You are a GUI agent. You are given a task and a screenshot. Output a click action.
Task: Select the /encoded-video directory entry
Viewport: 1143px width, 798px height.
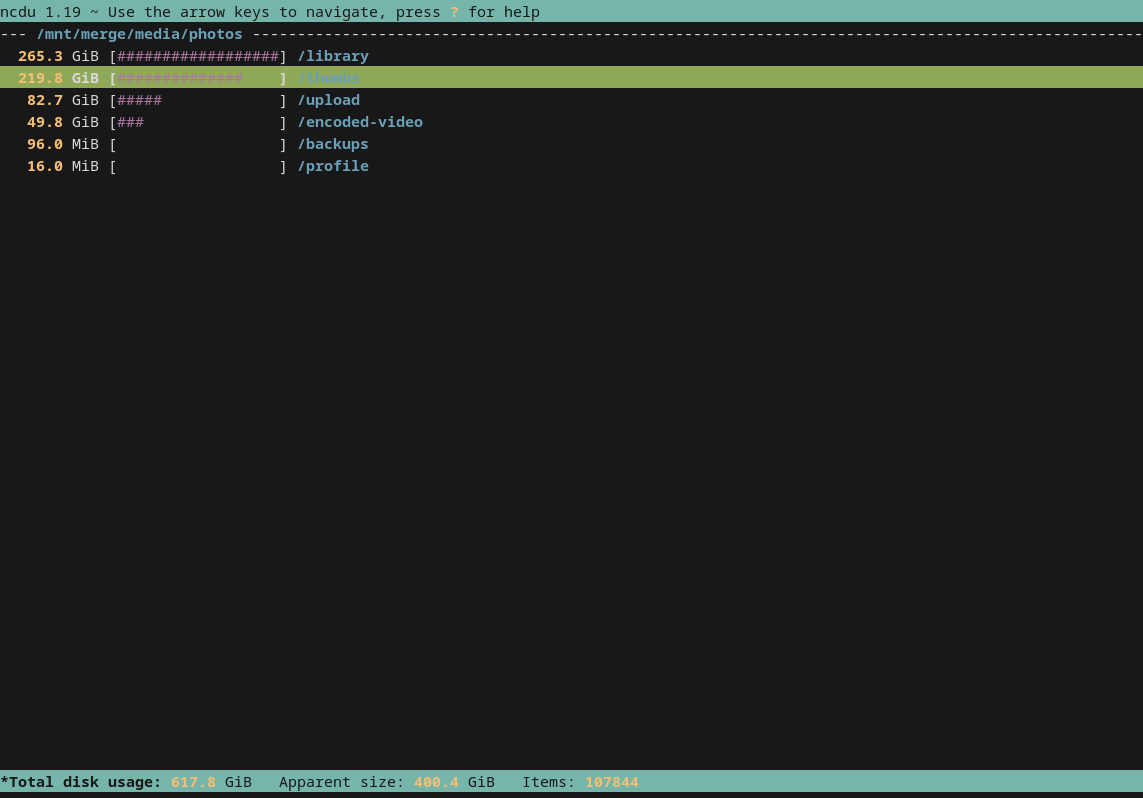(360, 122)
